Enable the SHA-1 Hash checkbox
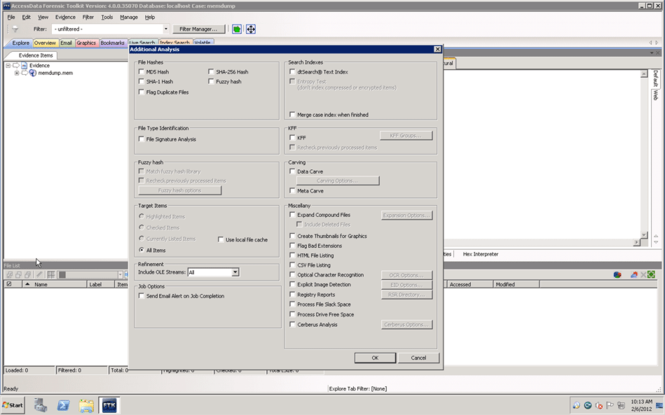 (141, 81)
